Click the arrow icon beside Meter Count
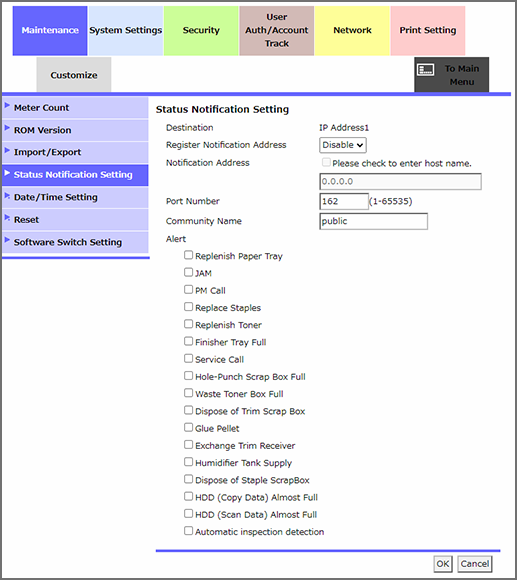Screen dimensions: 517x580 [7, 106]
